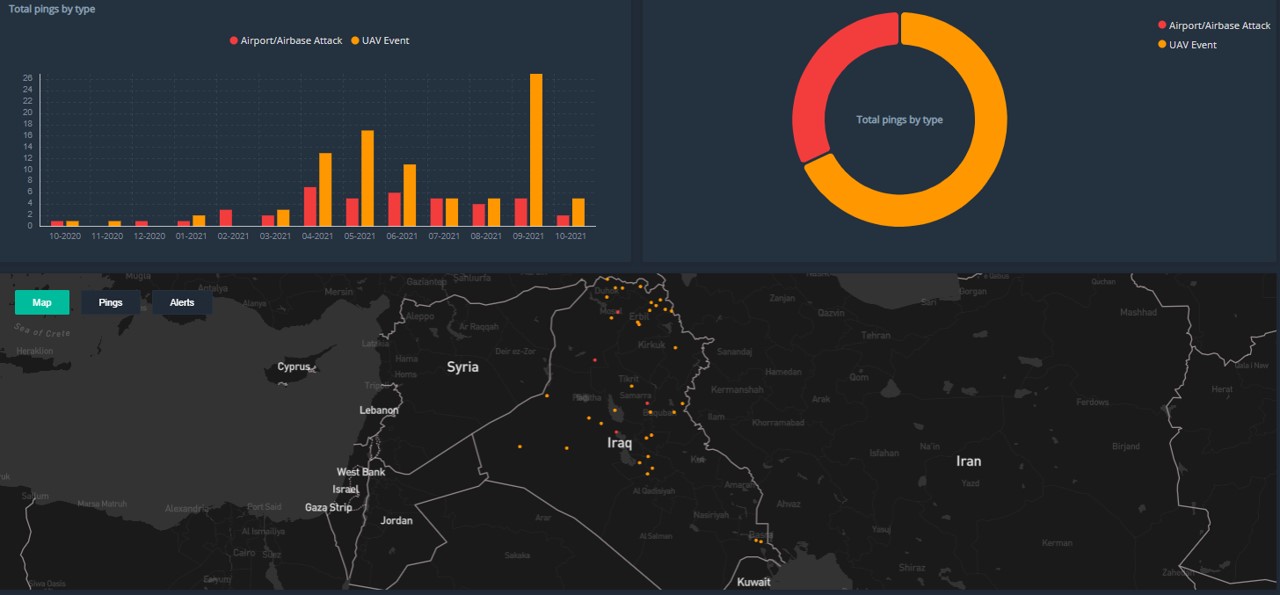Click the donut center label 'Total pings by type'

pos(900,120)
